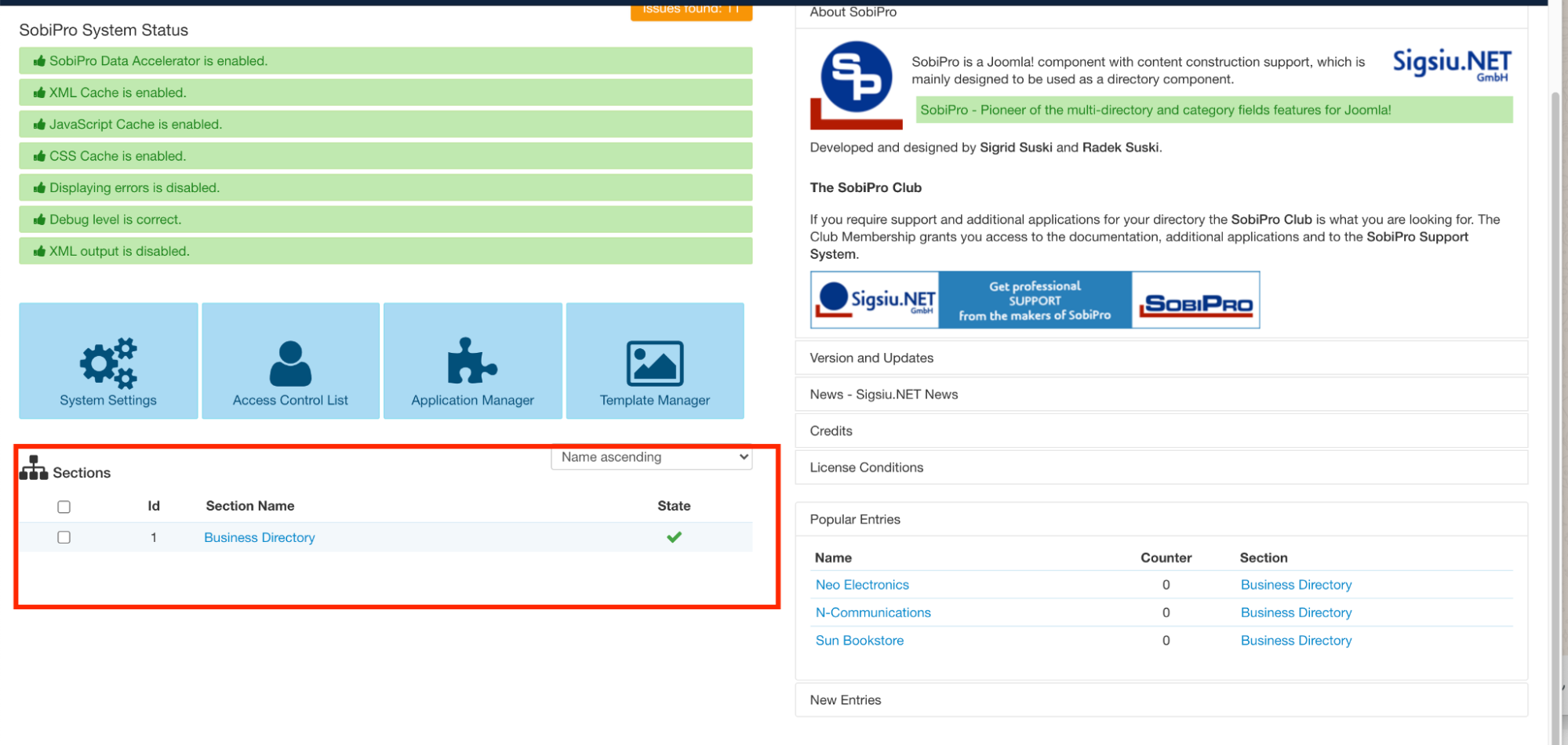Click thumbs-up icon beside Displaying errors
The height and width of the screenshot is (745, 1568).
point(39,188)
